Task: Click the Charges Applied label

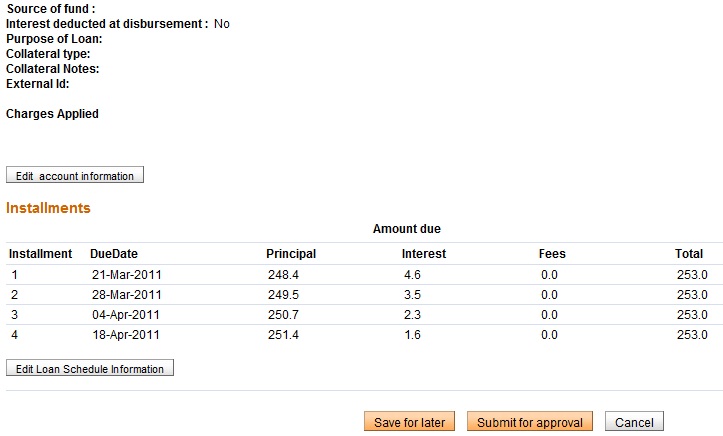Action: [52, 114]
